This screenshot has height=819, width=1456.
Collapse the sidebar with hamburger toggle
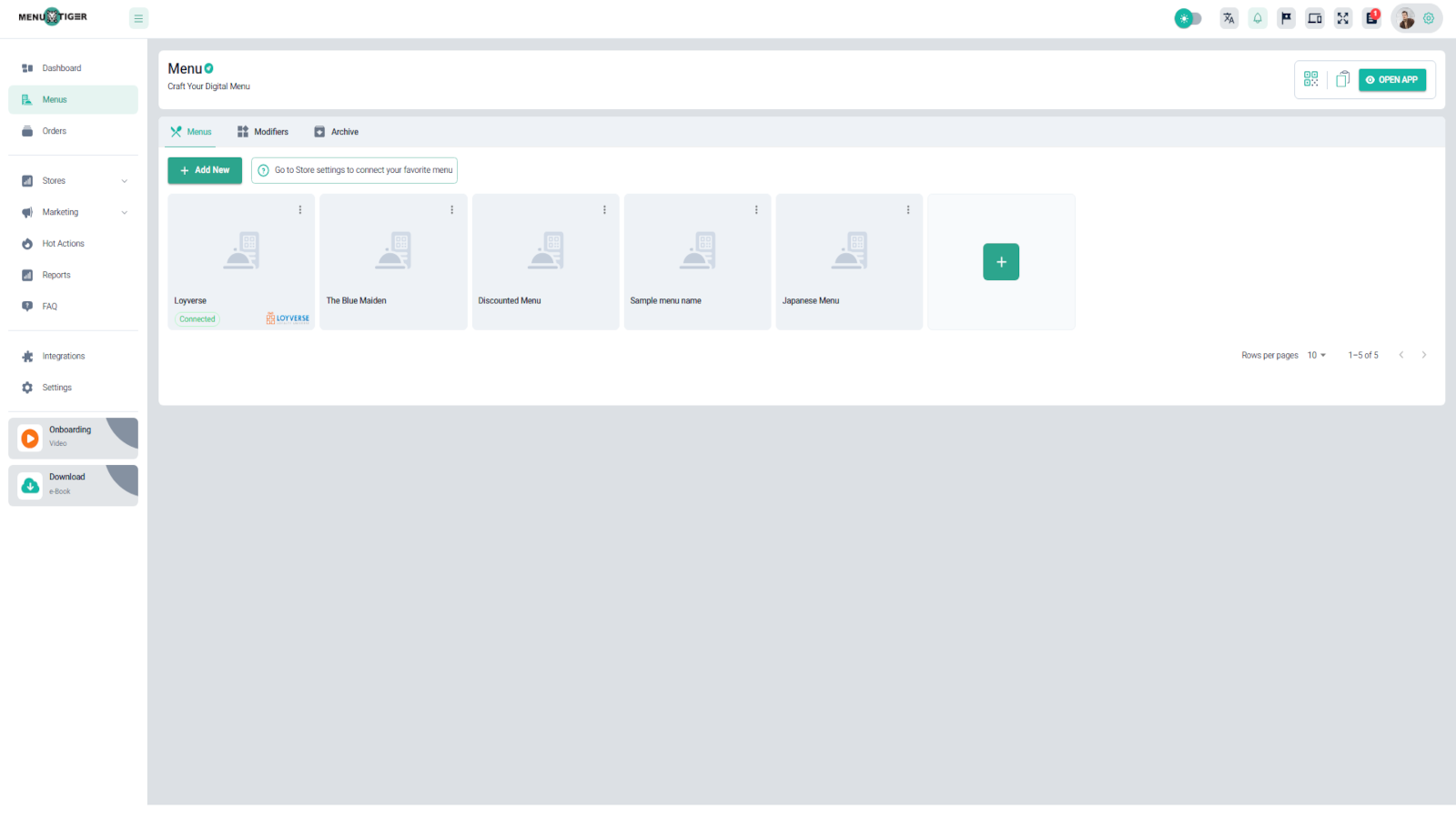point(138,18)
